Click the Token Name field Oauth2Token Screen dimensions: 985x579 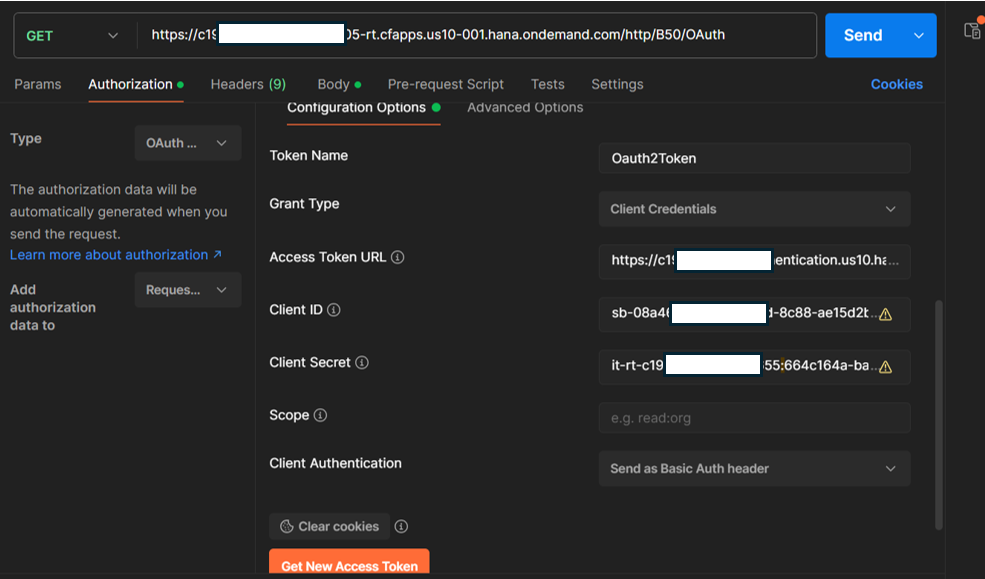pos(754,158)
